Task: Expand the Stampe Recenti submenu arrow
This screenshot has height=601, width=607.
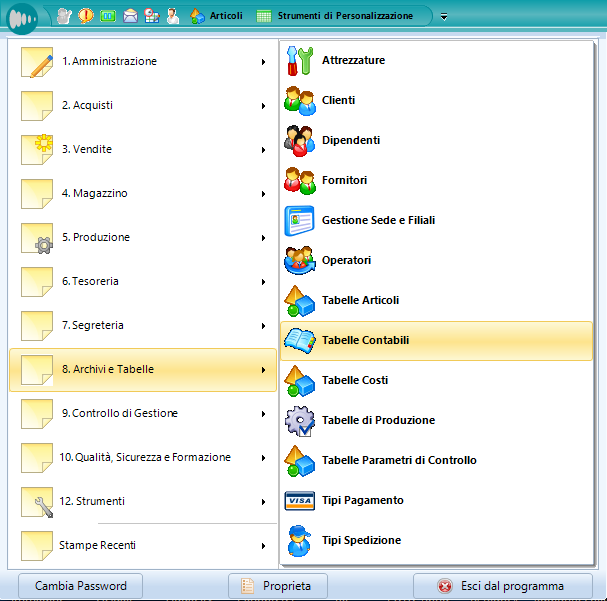Action: 263,546
